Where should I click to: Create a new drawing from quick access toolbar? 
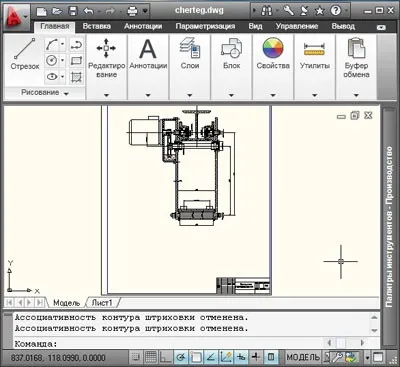coord(42,11)
